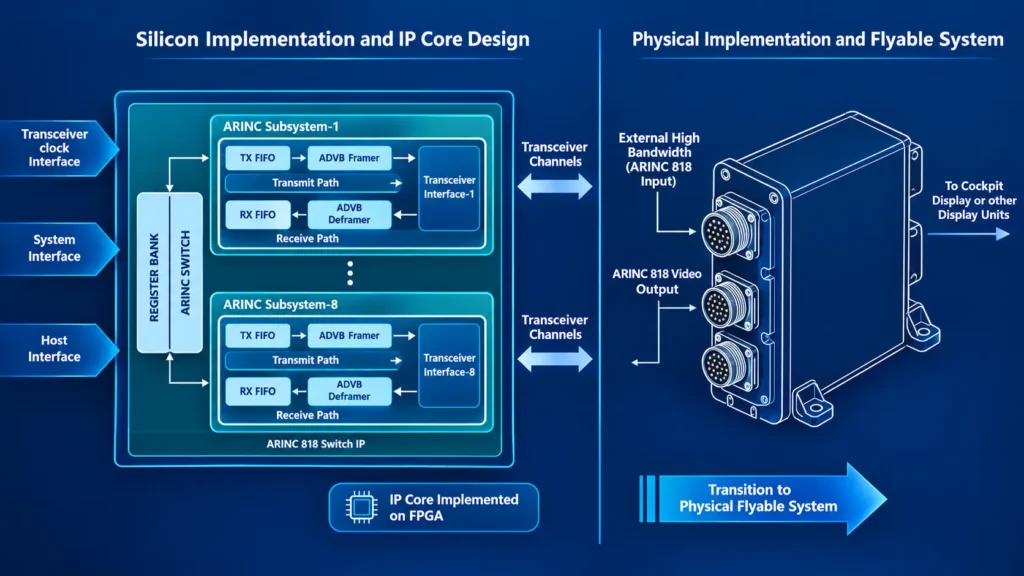Select RX FIFO block in Subsystem-1
The height and width of the screenshot is (576, 1024).
tap(257, 215)
